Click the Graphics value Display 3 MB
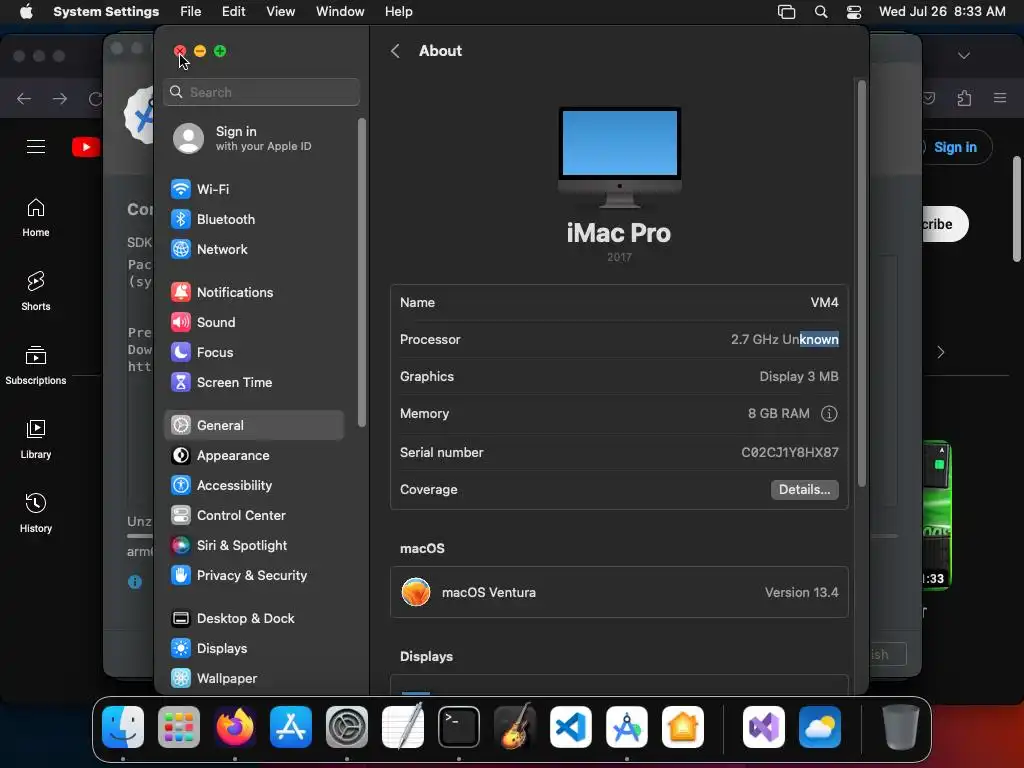The width and height of the screenshot is (1024, 768). pos(799,377)
